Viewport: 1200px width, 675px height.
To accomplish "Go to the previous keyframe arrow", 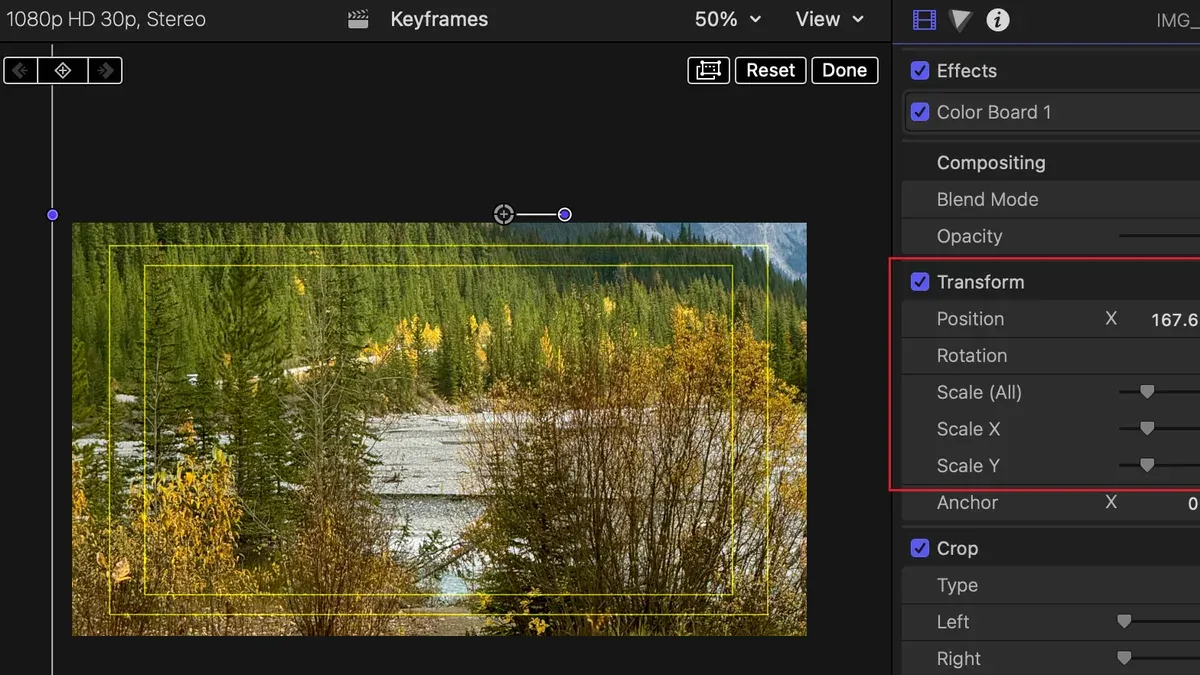I will point(21,70).
